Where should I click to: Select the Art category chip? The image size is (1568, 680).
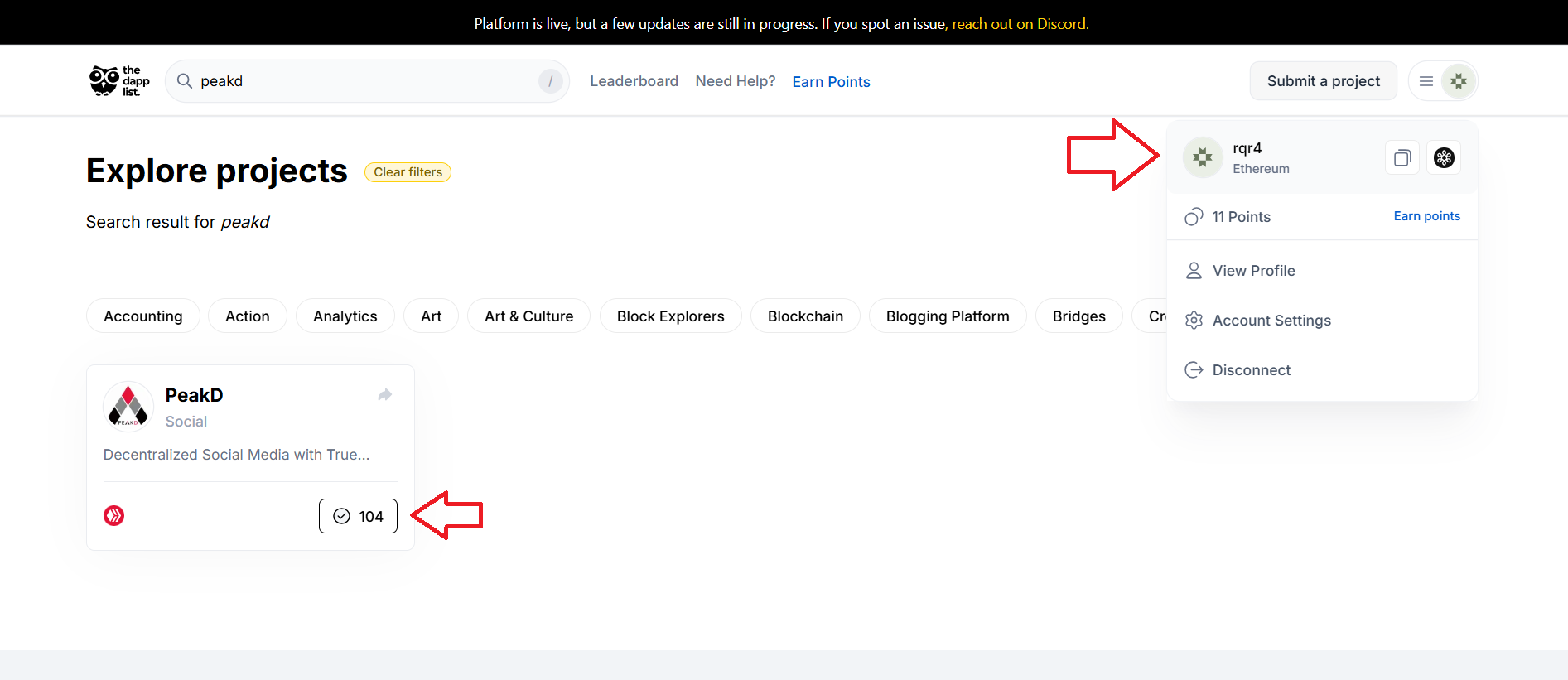(x=431, y=316)
